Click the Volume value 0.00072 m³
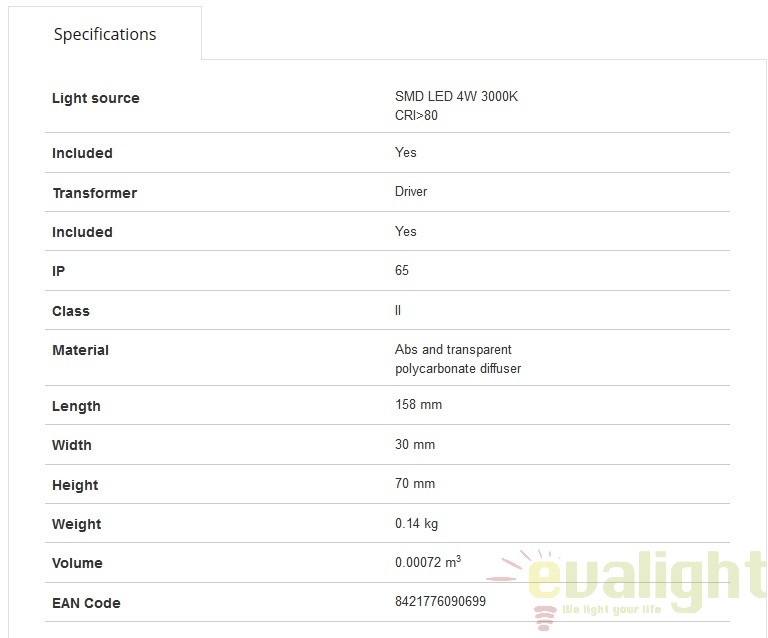The image size is (768, 638). pyautogui.click(x=428, y=562)
